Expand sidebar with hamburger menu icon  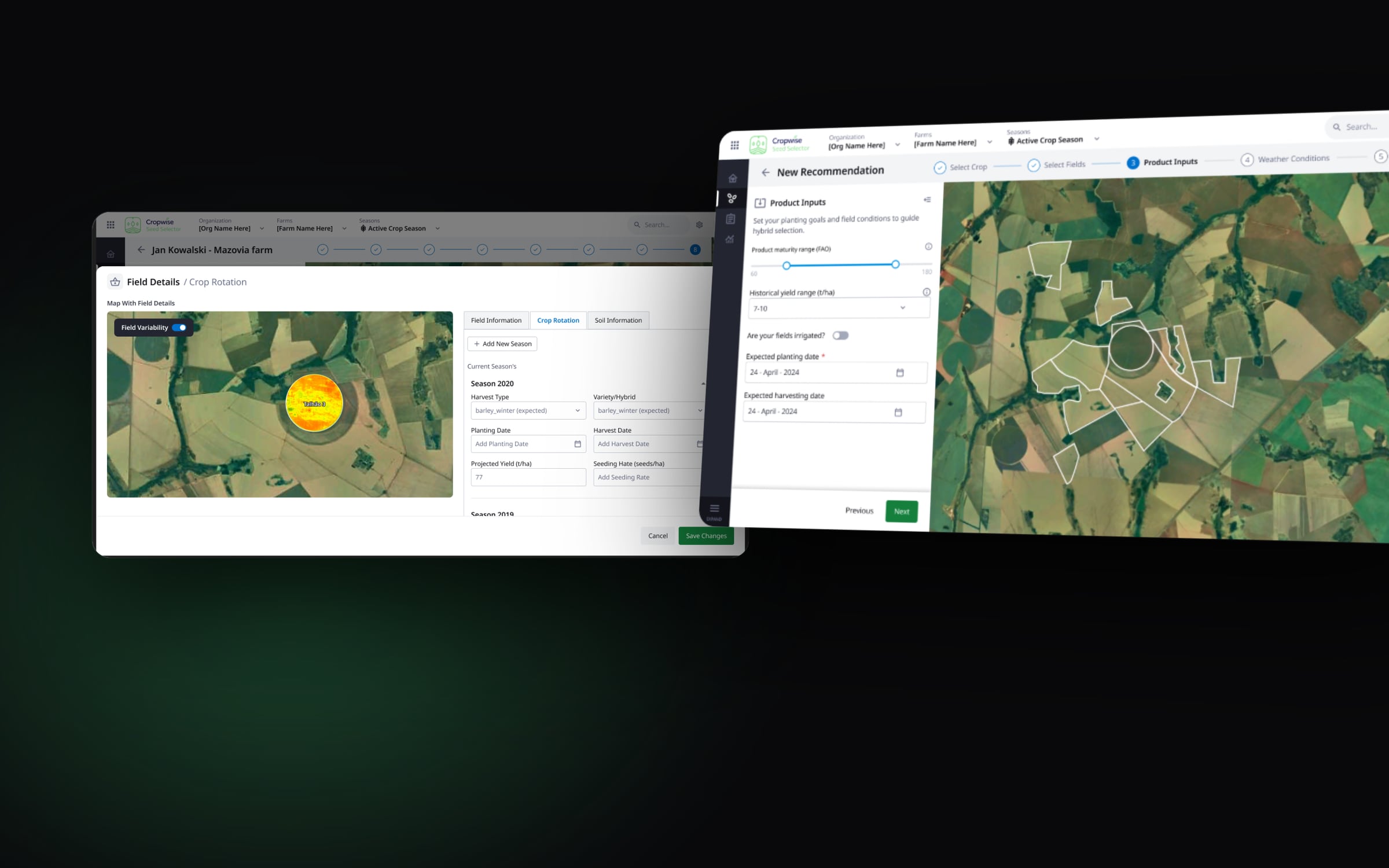(x=714, y=508)
